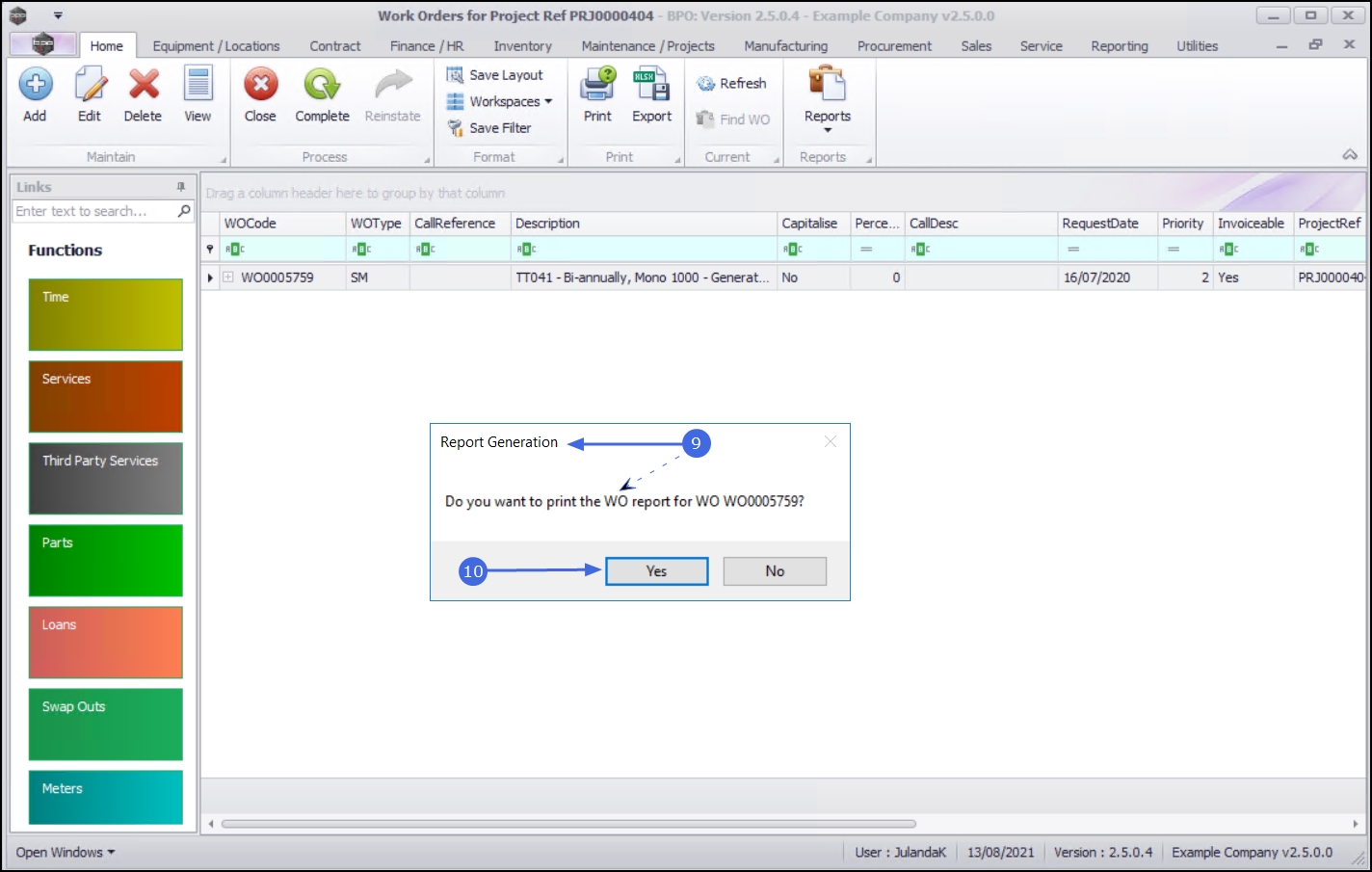The height and width of the screenshot is (872, 1372).
Task: Open the Time function tile
Action: [x=106, y=315]
